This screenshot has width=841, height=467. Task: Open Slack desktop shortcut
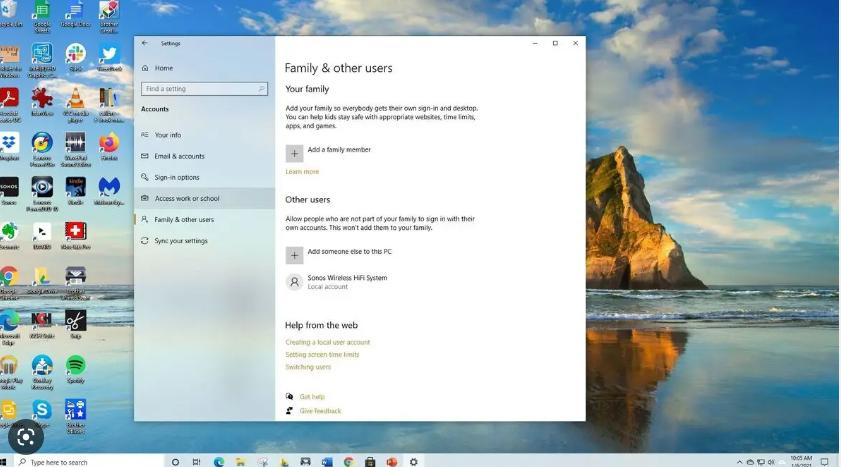(x=76, y=58)
